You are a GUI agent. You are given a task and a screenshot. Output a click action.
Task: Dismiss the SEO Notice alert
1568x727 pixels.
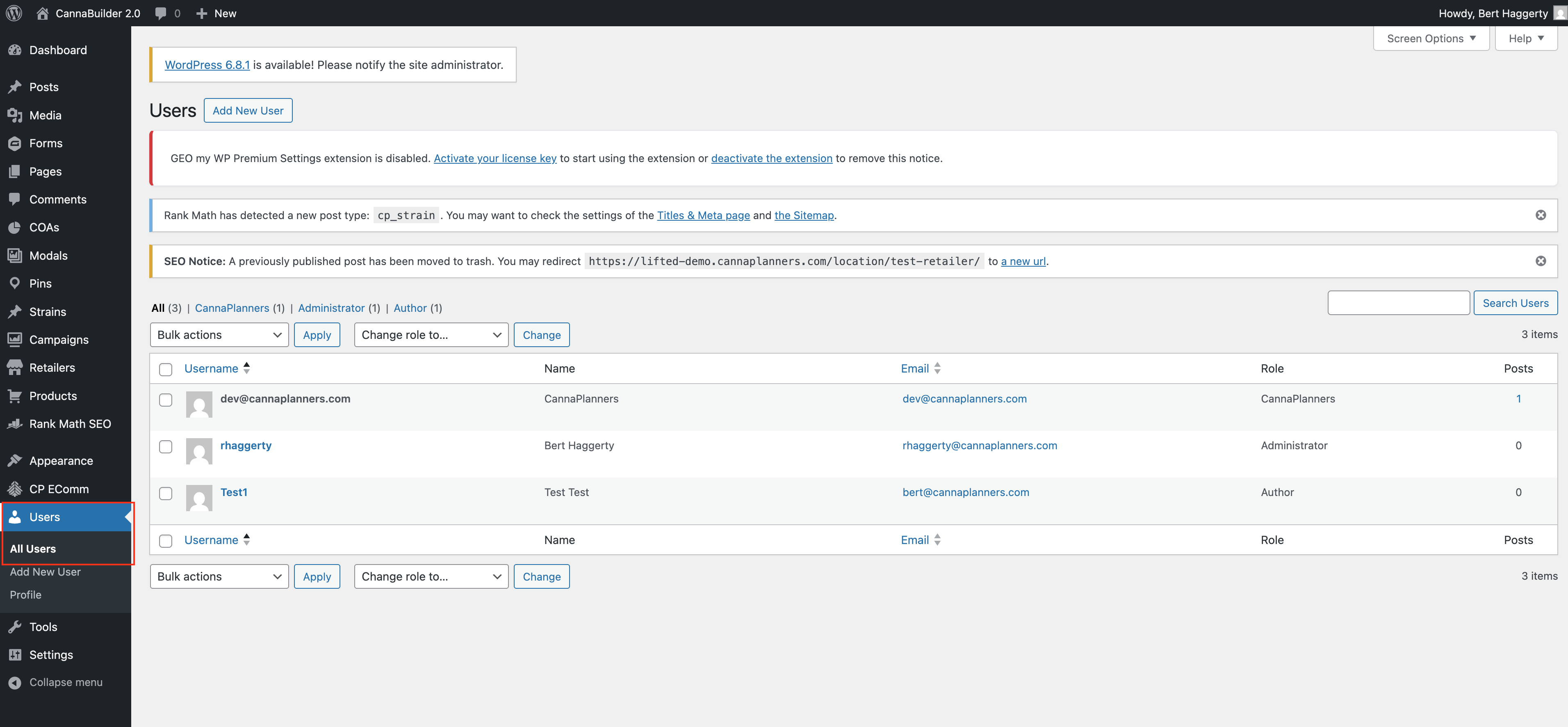(x=1541, y=261)
